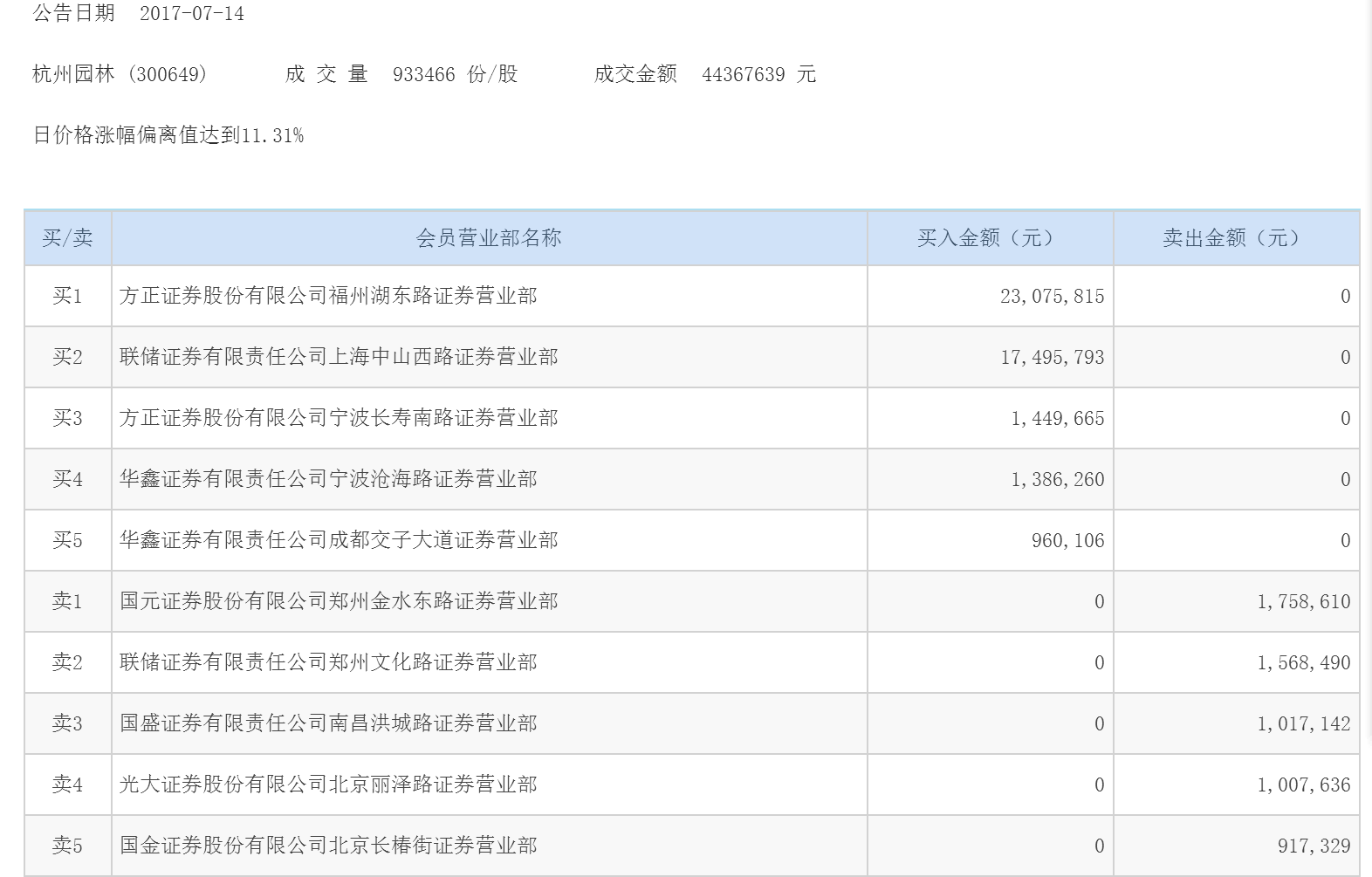Click the 会员营业部名称 column header

pyautogui.click(x=489, y=238)
